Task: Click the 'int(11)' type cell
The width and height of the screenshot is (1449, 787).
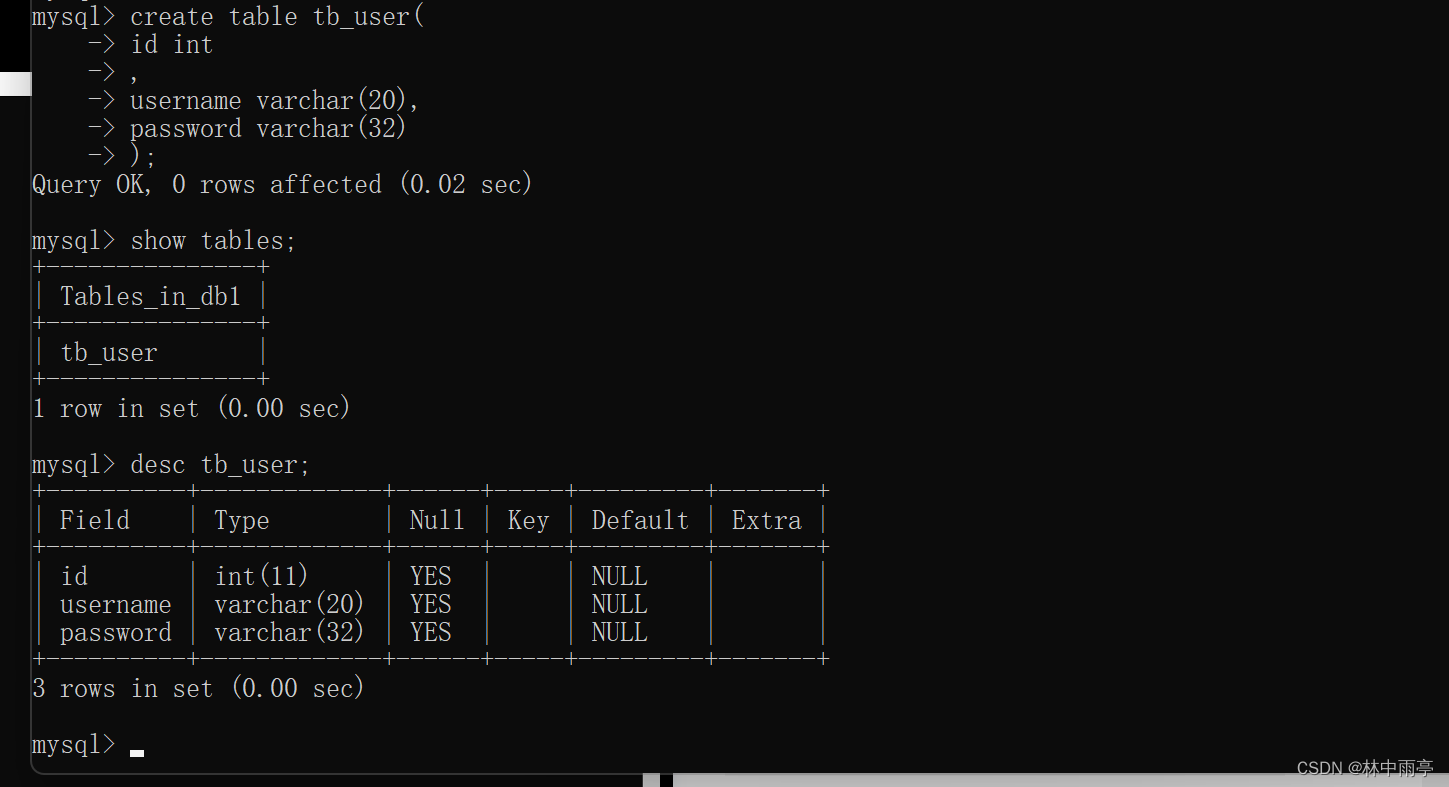Action: (x=262, y=577)
